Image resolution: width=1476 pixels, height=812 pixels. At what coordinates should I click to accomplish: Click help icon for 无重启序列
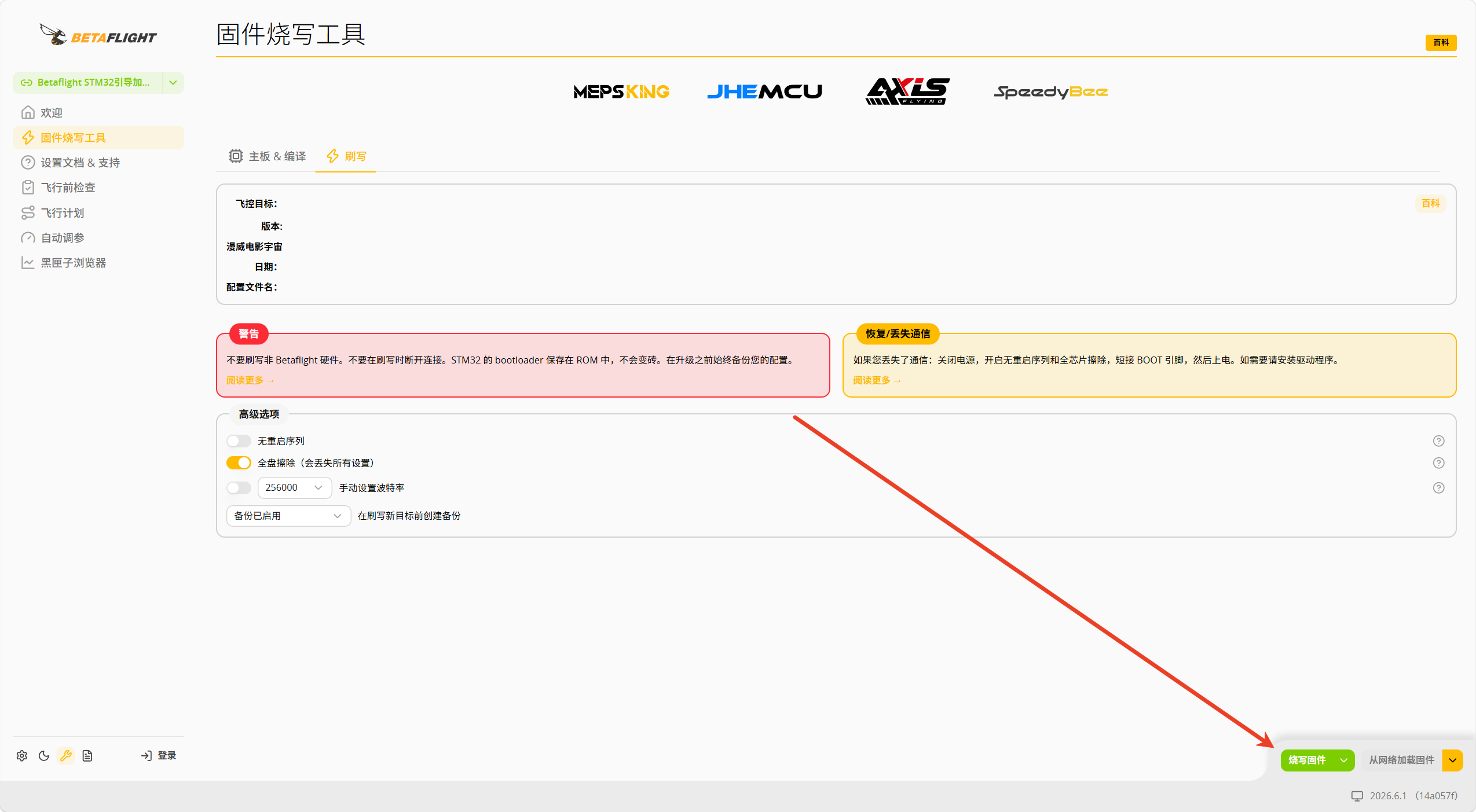click(x=1438, y=441)
